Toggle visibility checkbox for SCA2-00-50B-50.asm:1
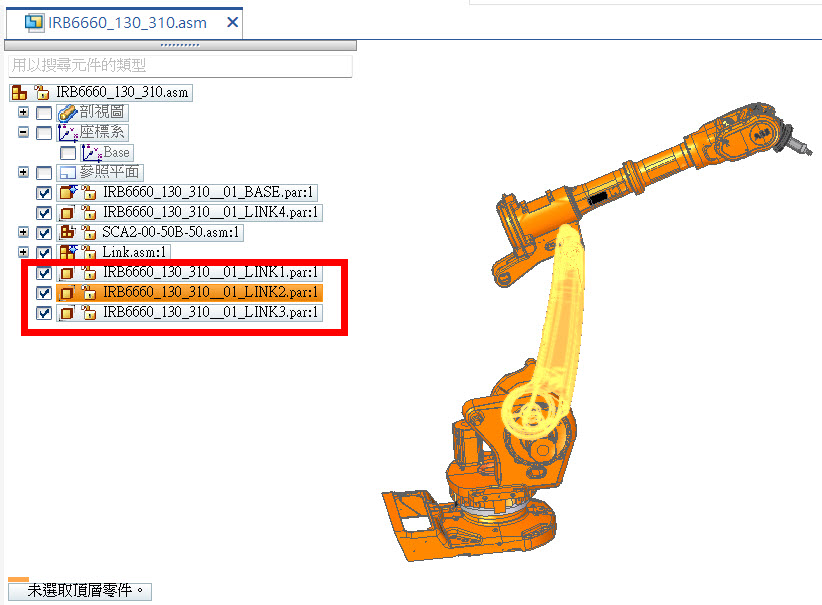The width and height of the screenshot is (822, 605). pos(44,232)
